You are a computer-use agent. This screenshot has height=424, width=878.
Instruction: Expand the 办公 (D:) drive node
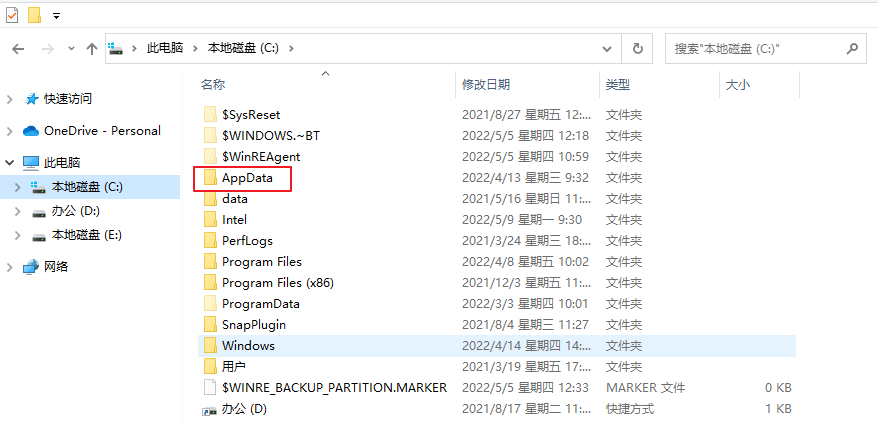(x=17, y=211)
